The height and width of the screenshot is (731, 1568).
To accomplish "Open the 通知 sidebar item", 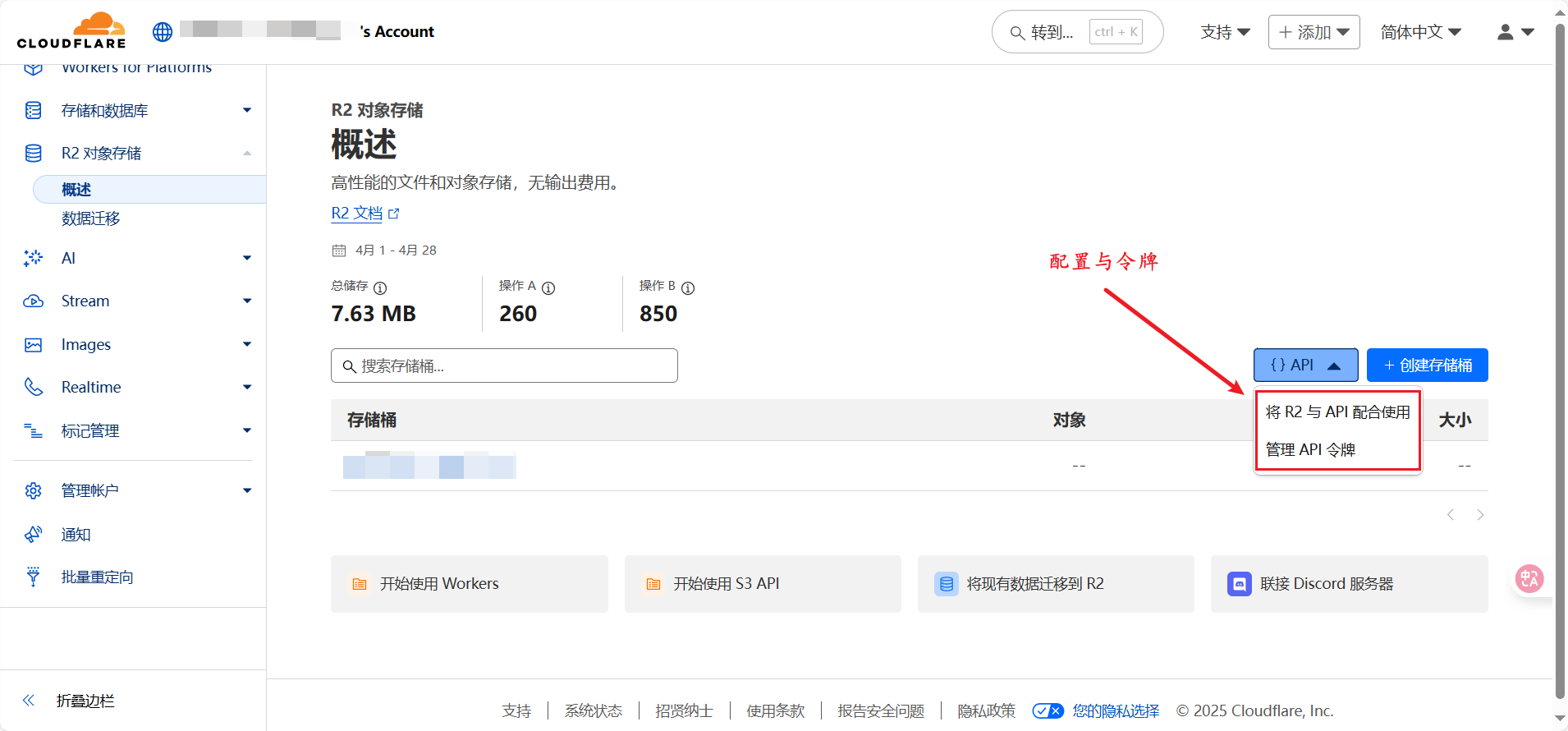I will 76,534.
